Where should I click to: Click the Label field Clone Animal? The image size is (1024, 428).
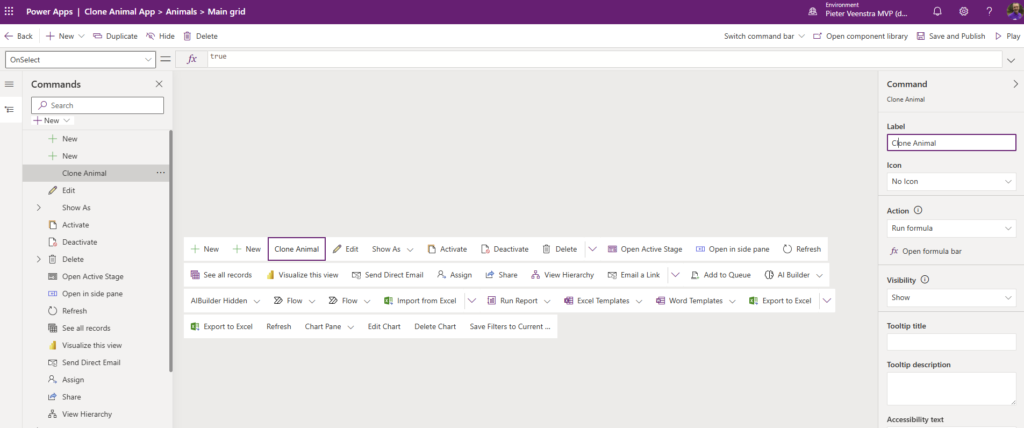(952, 142)
